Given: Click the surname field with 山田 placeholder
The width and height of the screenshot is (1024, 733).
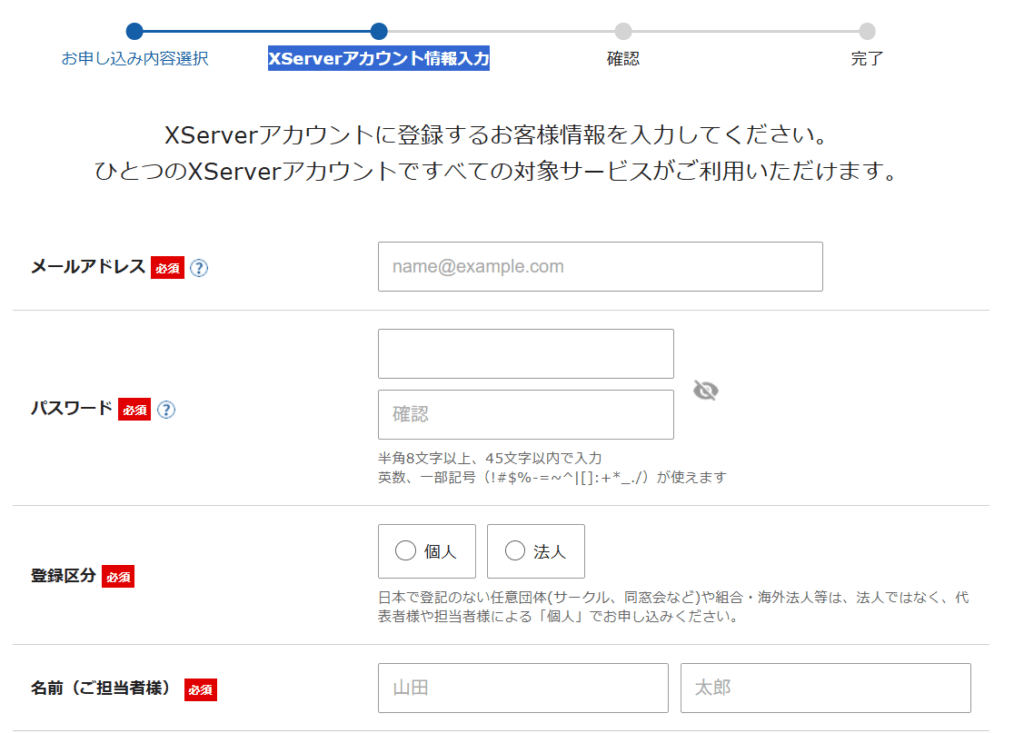Looking at the screenshot, I should click(x=523, y=688).
